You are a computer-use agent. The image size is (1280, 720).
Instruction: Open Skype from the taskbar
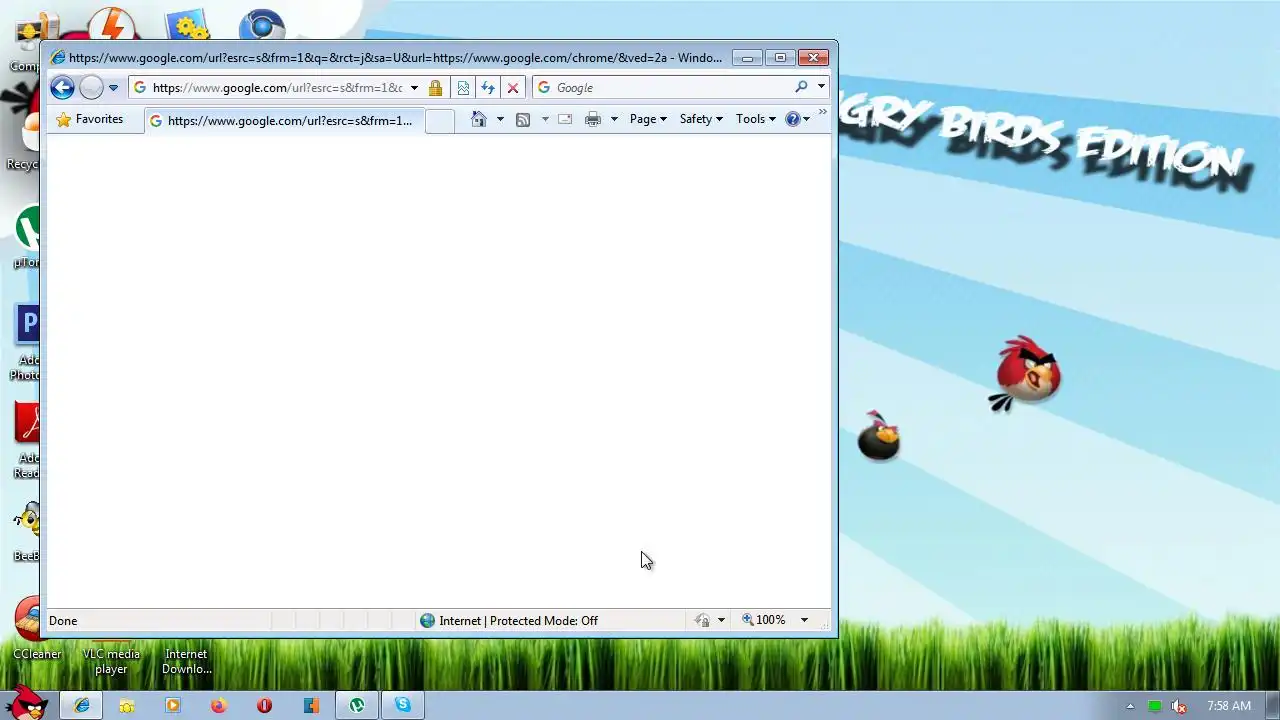click(403, 705)
